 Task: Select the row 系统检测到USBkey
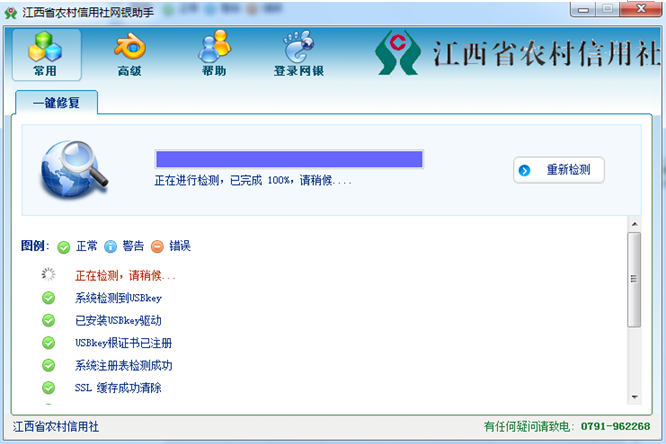119,298
